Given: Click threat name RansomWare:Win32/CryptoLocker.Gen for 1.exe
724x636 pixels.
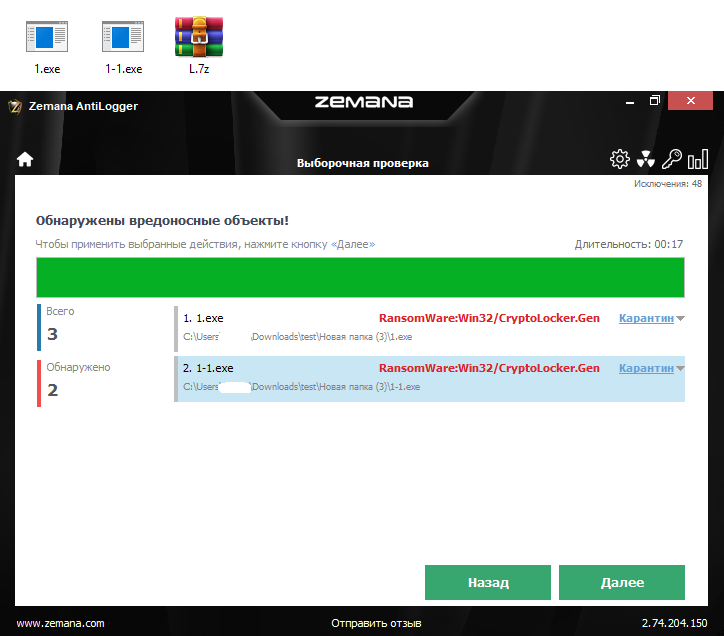Looking at the screenshot, I should 489,318.
